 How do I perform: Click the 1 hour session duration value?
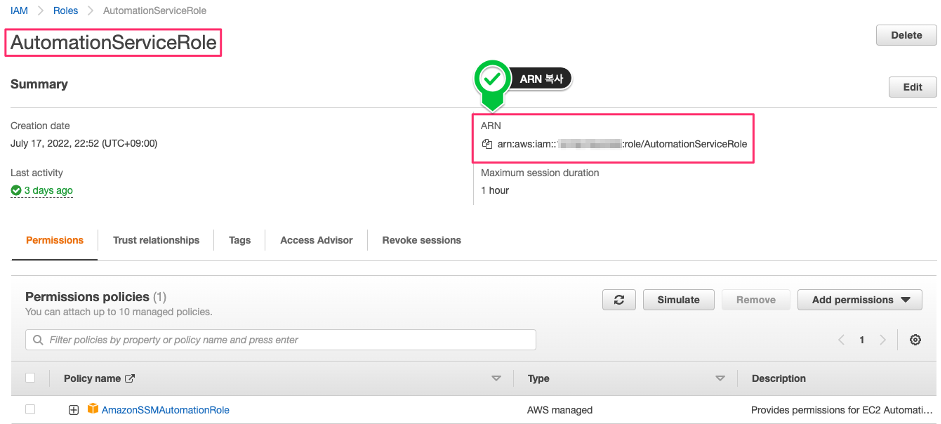click(x=495, y=191)
